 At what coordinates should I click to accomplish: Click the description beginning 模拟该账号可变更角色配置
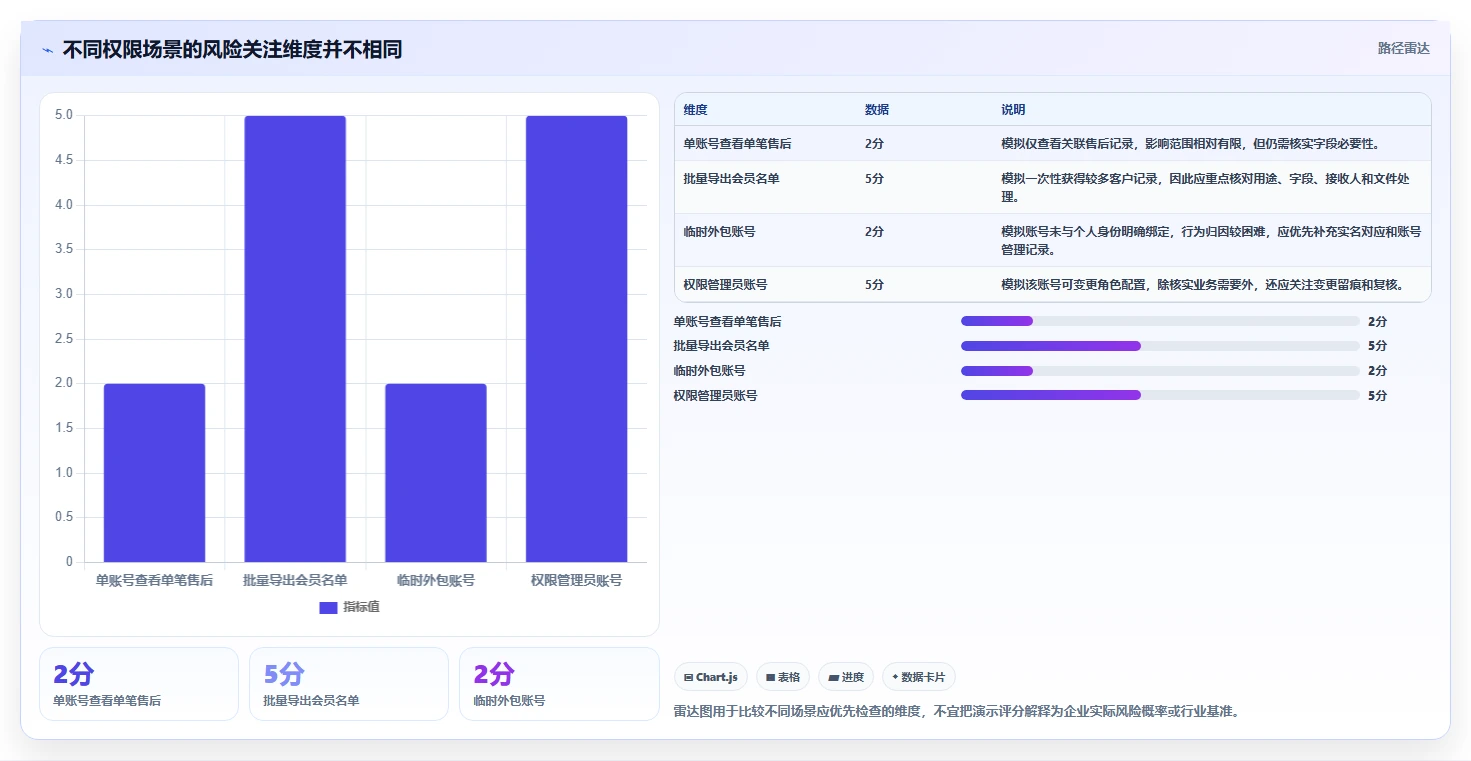tap(1203, 285)
